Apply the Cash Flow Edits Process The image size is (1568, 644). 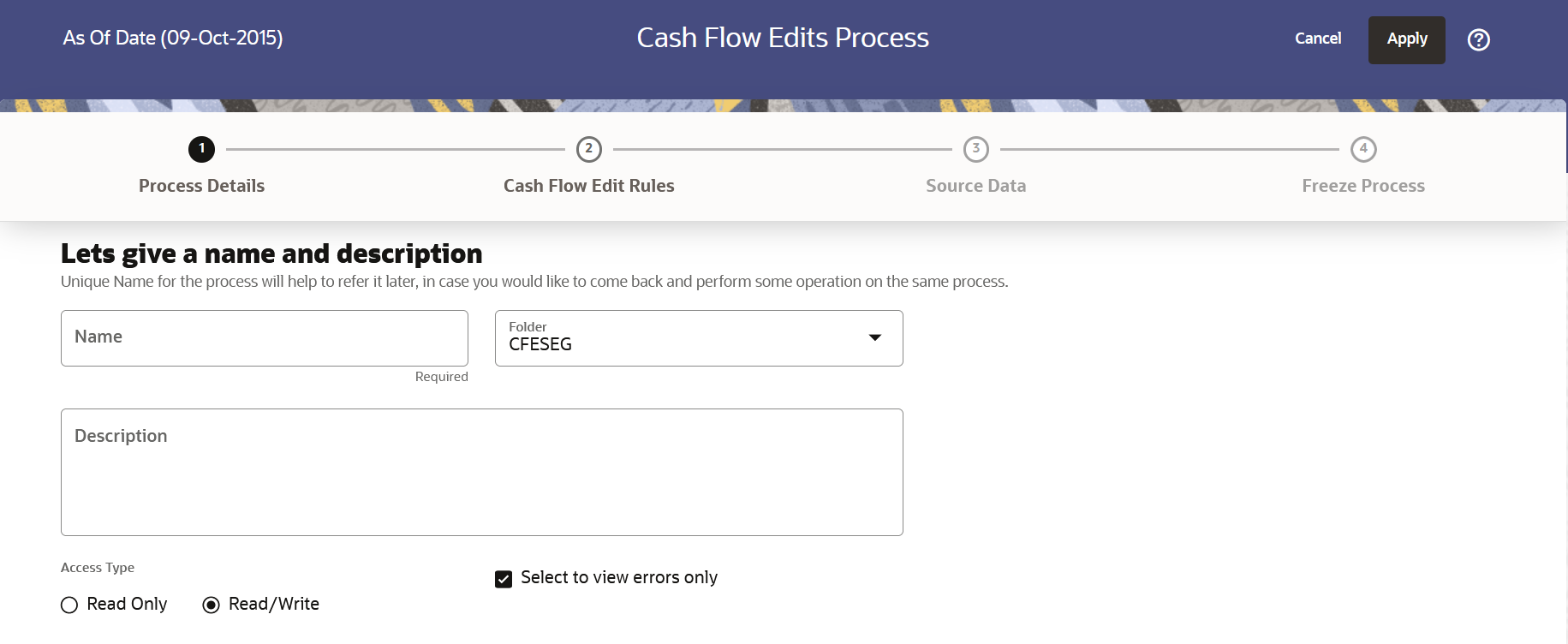(x=1406, y=39)
